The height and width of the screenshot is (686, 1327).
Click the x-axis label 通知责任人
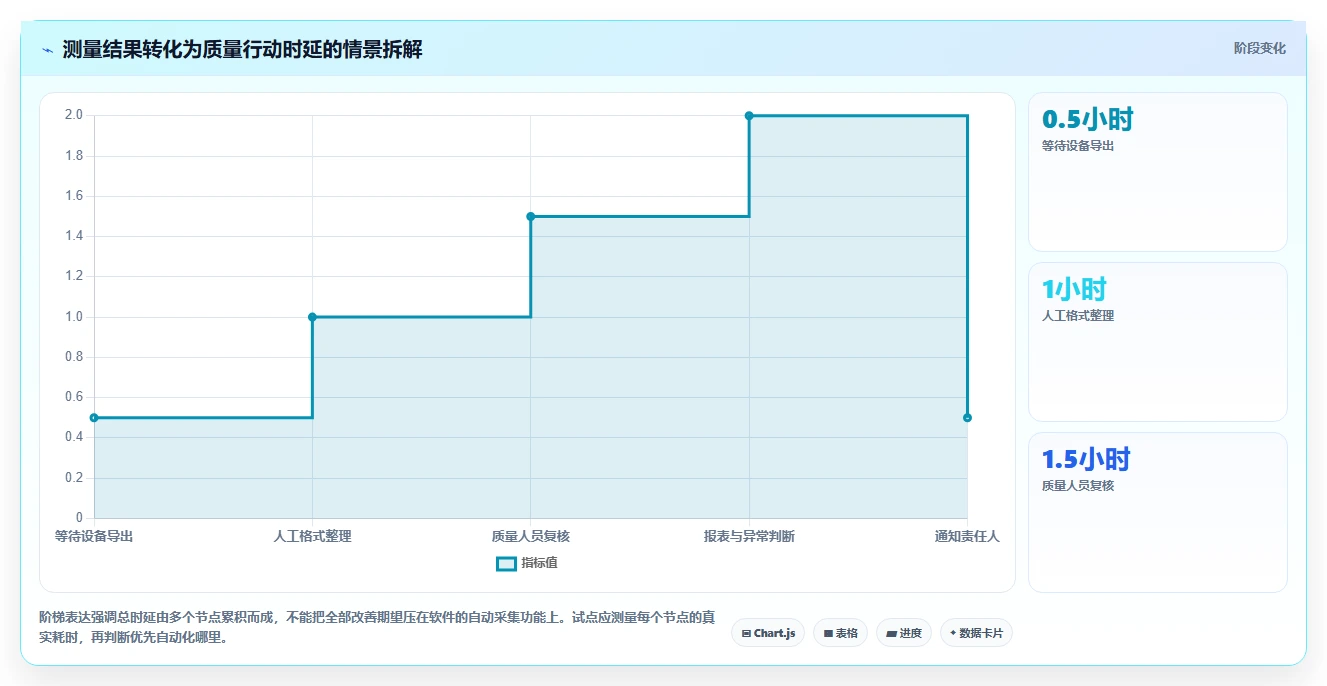pos(967,537)
